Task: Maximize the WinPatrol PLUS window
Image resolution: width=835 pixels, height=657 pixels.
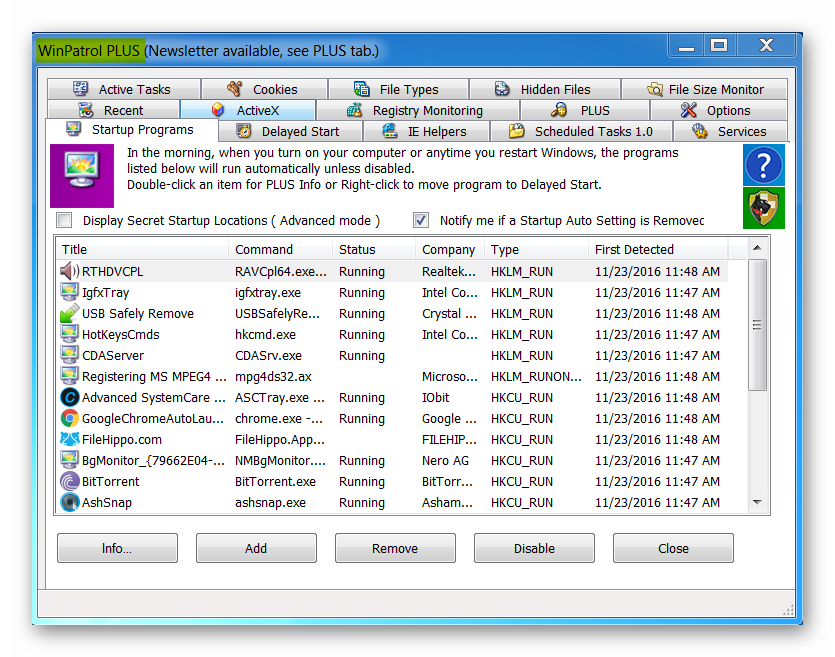Action: (x=719, y=46)
